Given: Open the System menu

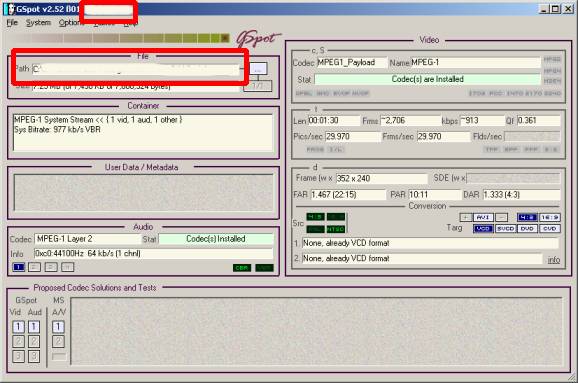Looking at the screenshot, I should 38,22.
